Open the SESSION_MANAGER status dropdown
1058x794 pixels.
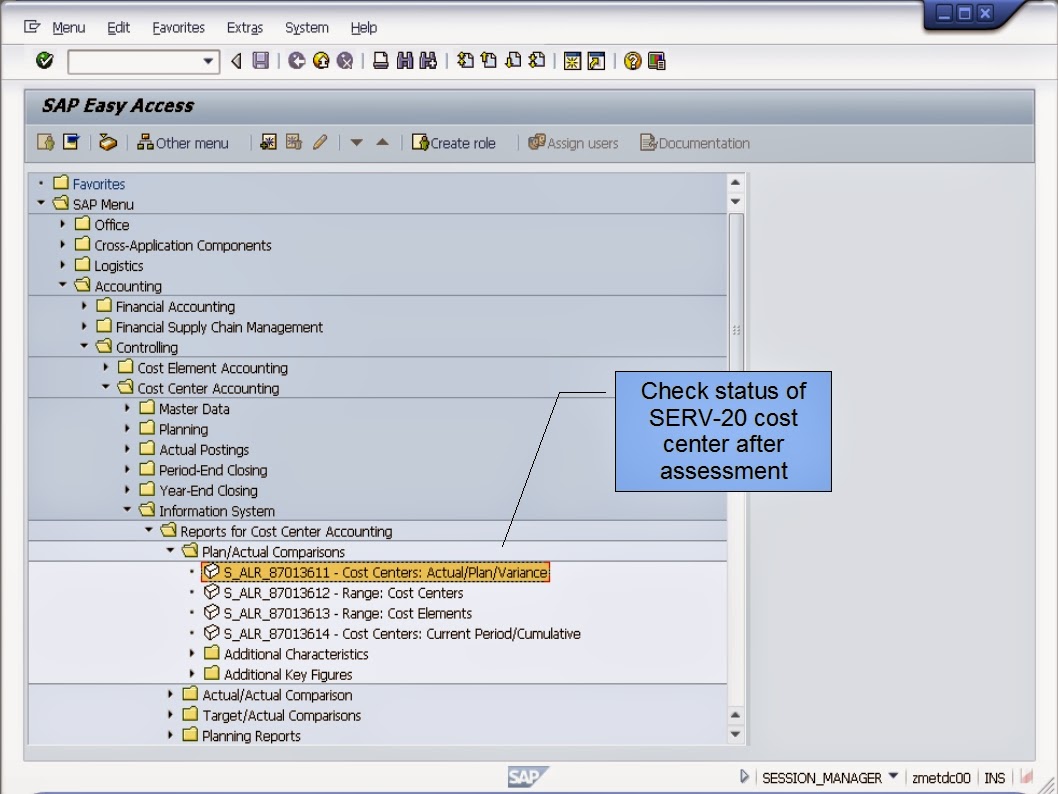pos(893,776)
